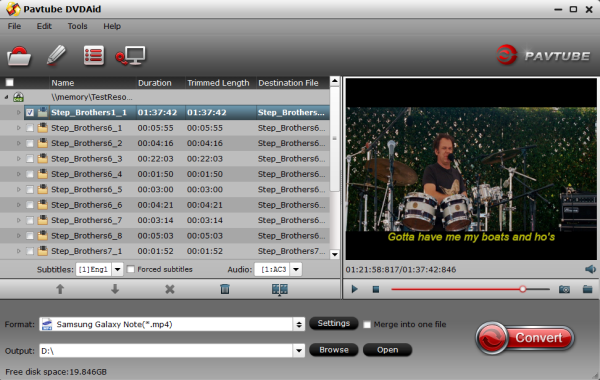This screenshot has width=600, height=380.
Task: Play the preview video
Action: pyautogui.click(x=354, y=289)
